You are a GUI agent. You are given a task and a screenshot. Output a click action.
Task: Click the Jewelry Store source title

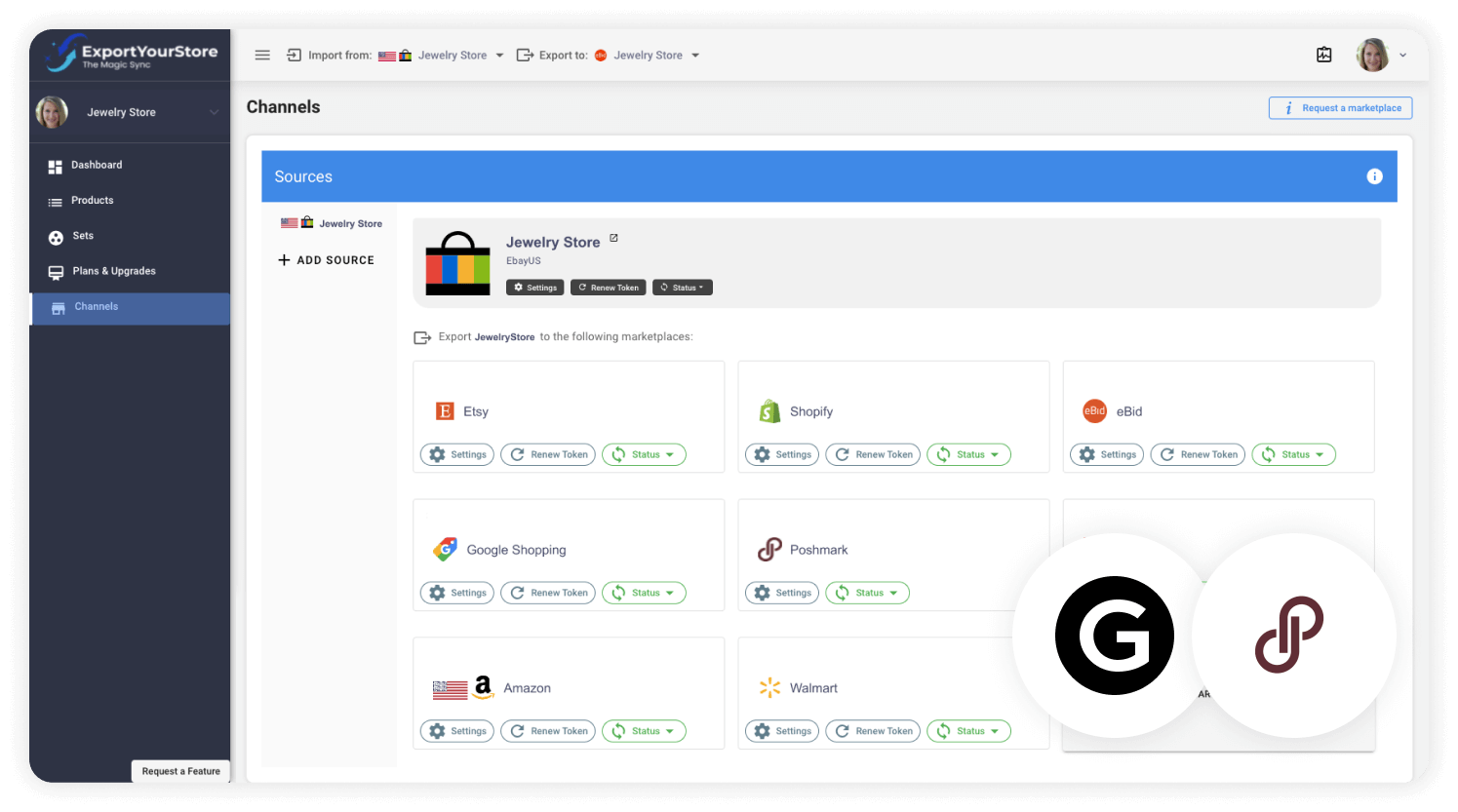[x=553, y=242]
